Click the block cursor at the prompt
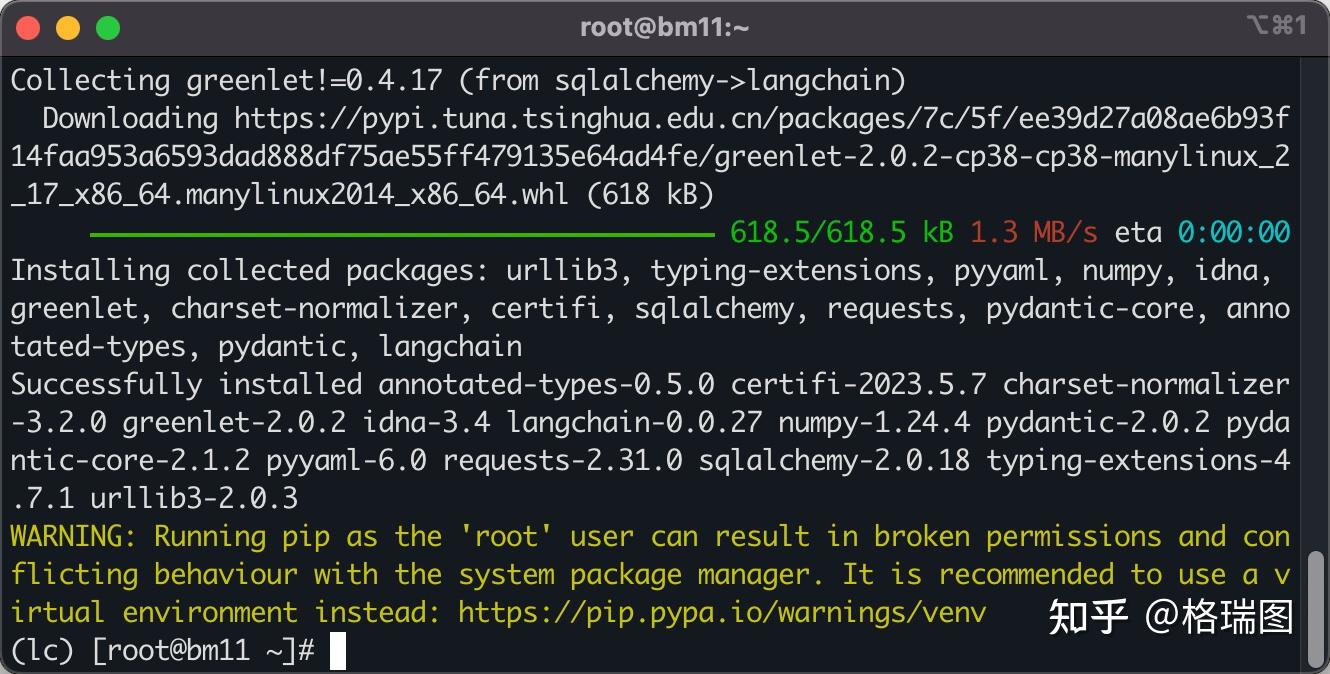This screenshot has width=1330, height=674. (x=338, y=651)
